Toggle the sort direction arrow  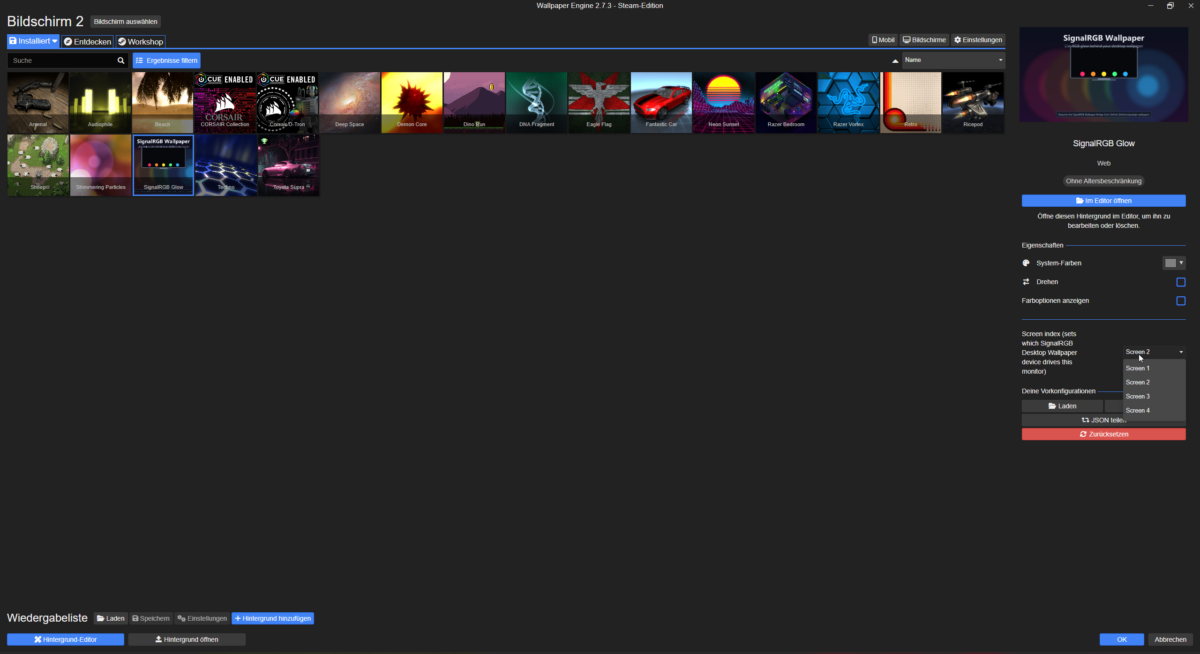click(x=895, y=60)
